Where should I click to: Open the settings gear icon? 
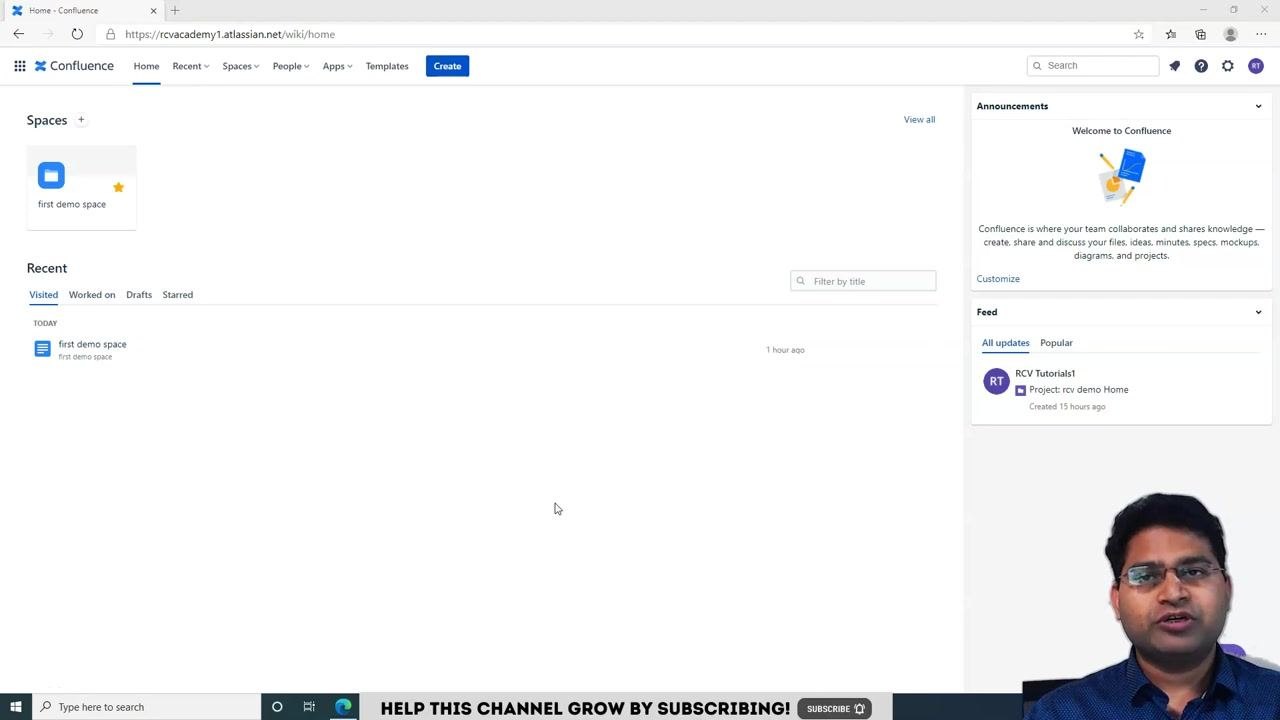[1228, 66]
